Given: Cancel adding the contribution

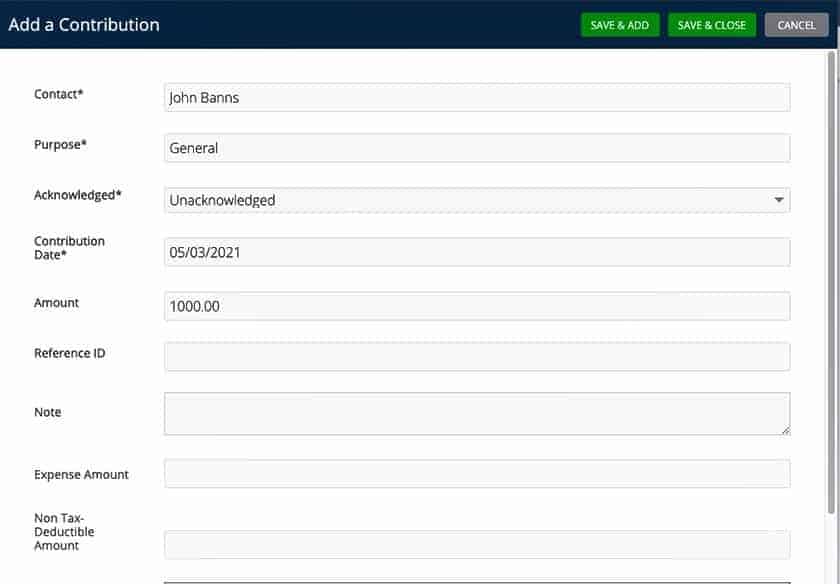Looking at the screenshot, I should pos(796,25).
